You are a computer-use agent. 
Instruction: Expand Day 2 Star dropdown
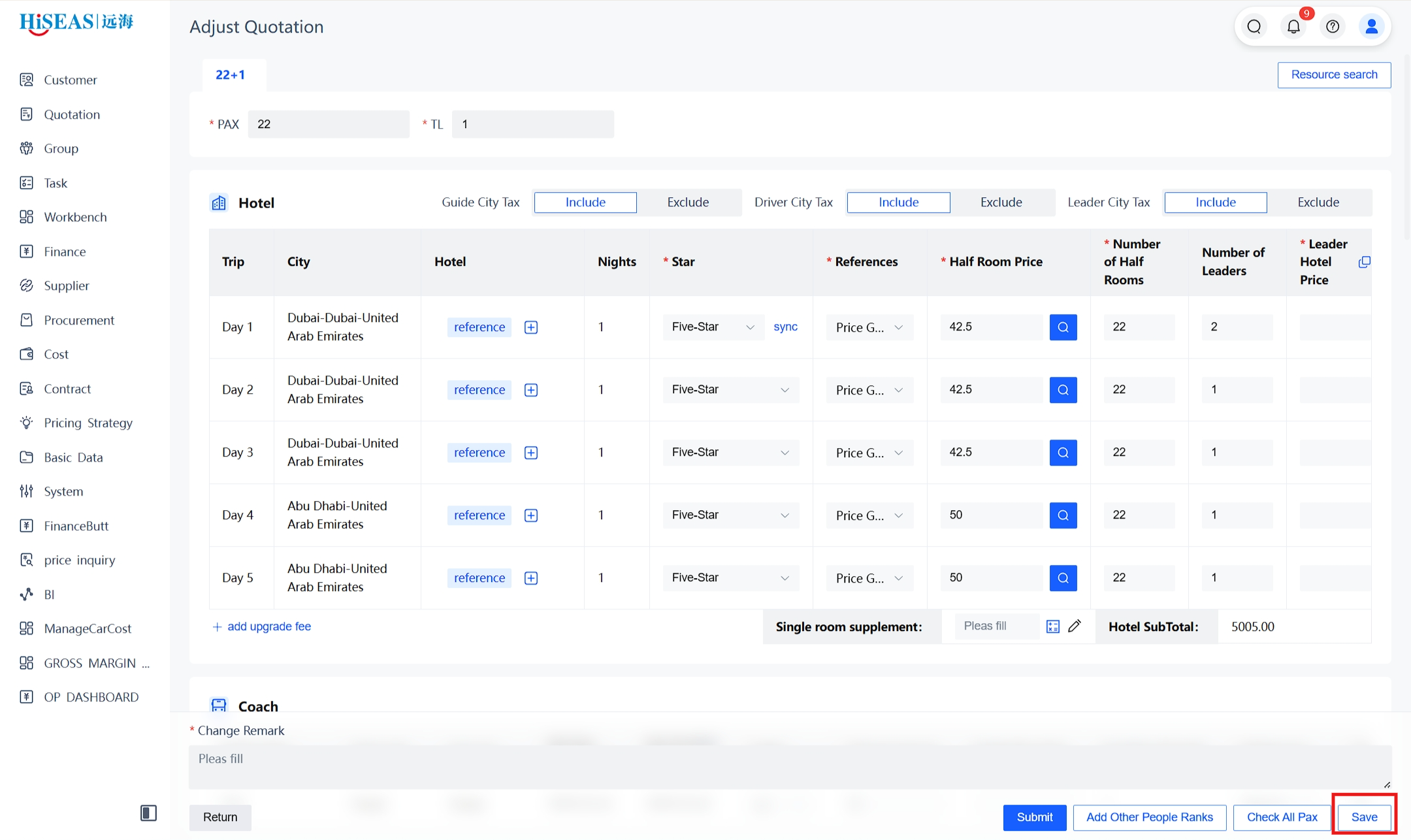coord(731,390)
